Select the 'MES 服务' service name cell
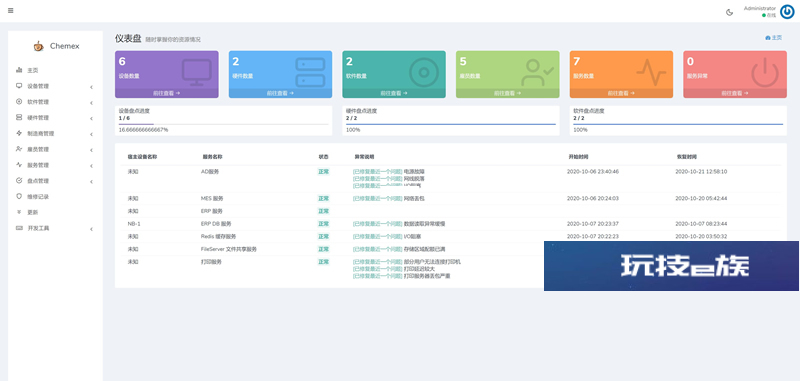Viewport: 800px width, 381px height. 212,198
